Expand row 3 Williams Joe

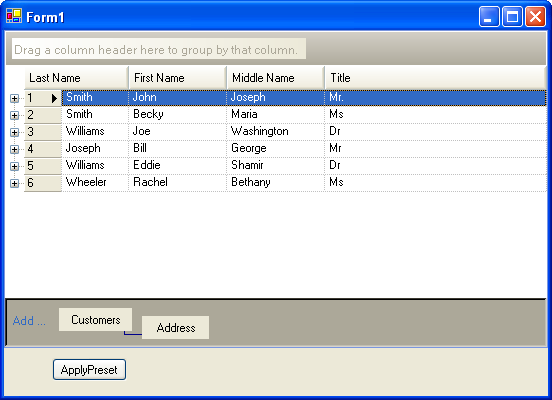click(14, 132)
